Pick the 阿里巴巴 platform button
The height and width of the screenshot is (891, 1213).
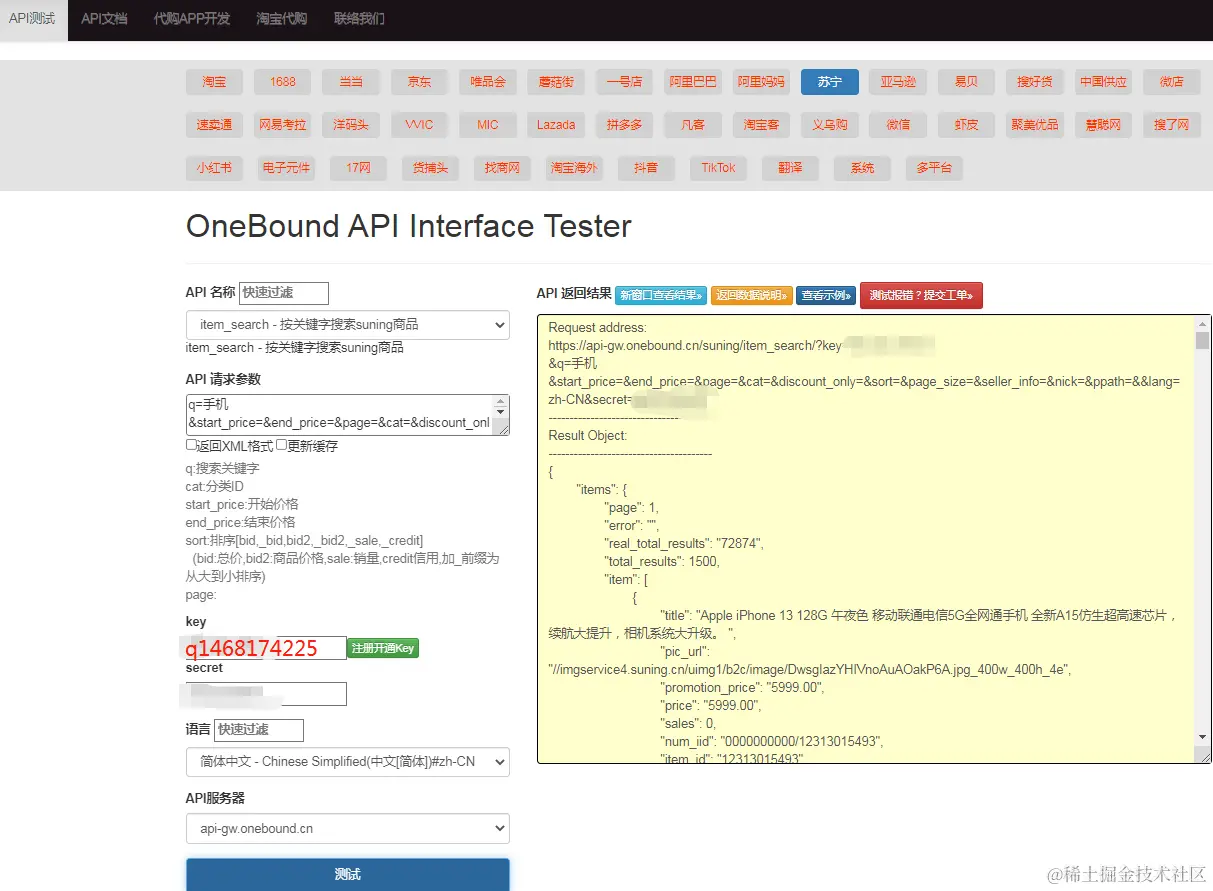(x=693, y=82)
